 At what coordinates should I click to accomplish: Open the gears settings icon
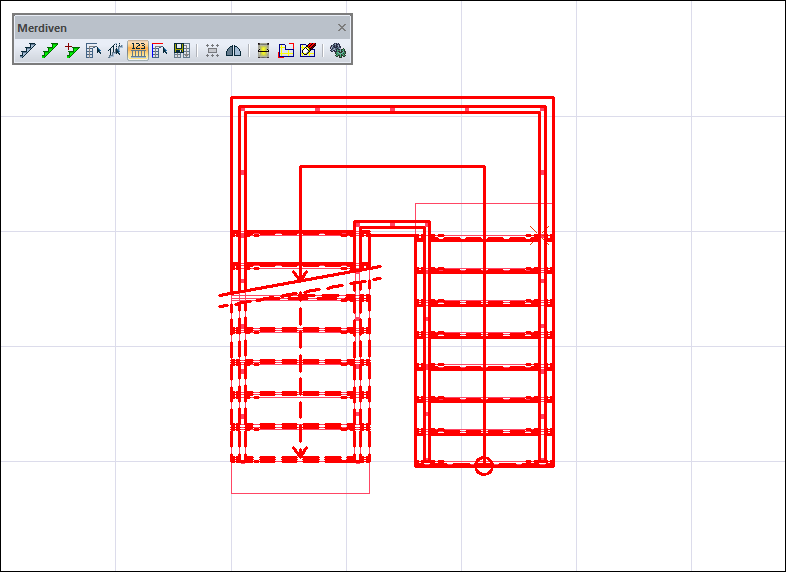pos(338,51)
